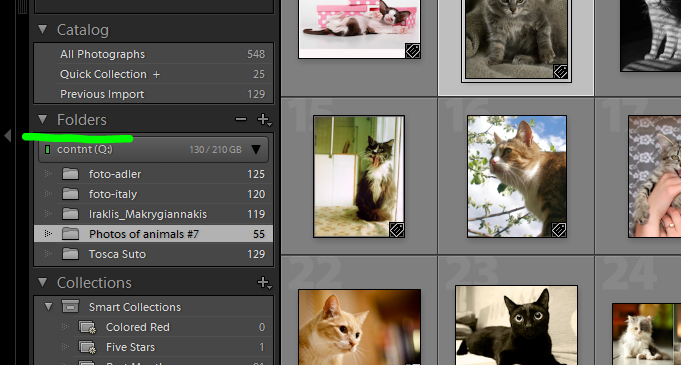This screenshot has height=365, width=681.
Task: Click the 55 count for Photos of animals #7
Action: [259, 234]
